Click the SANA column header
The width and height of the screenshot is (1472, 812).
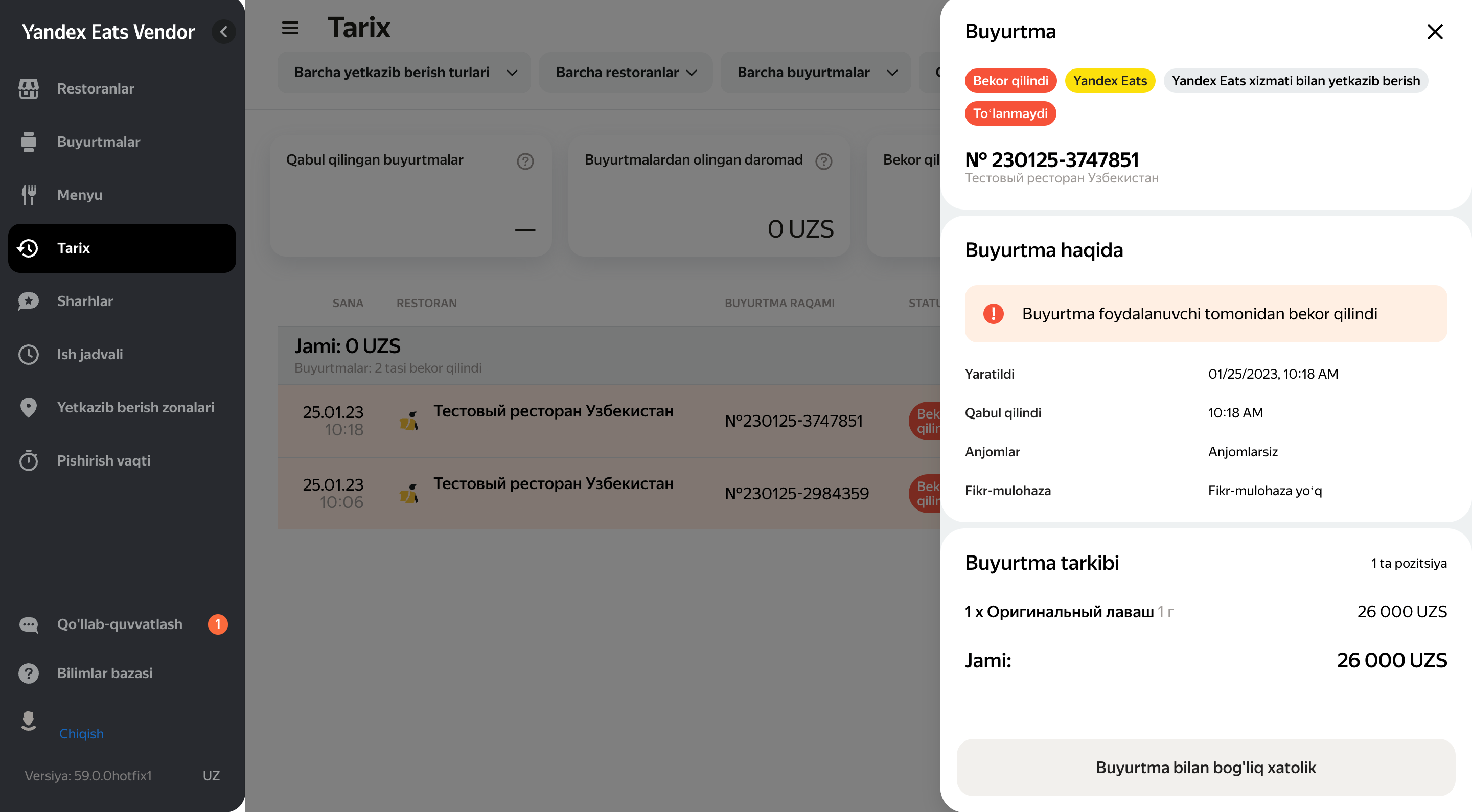click(x=348, y=303)
